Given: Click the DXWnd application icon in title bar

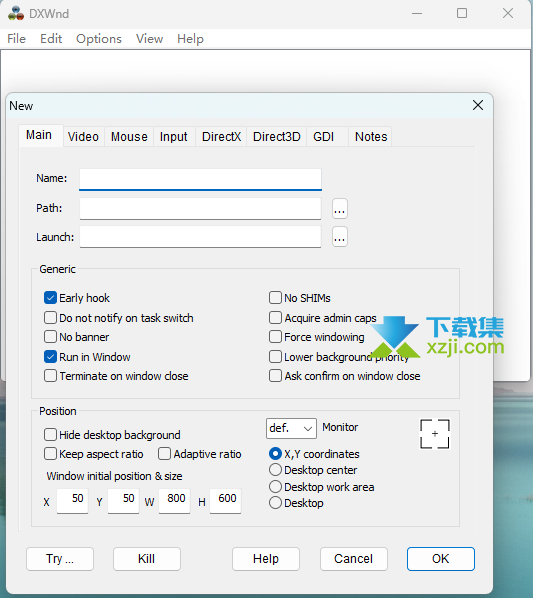Looking at the screenshot, I should (16, 14).
